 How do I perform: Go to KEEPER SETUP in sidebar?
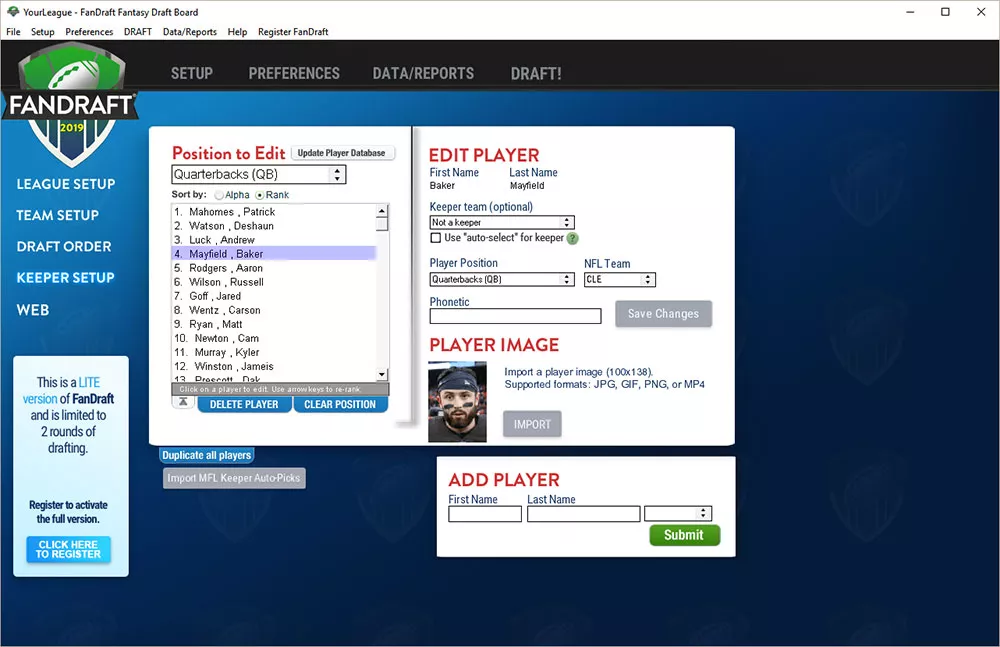[65, 278]
